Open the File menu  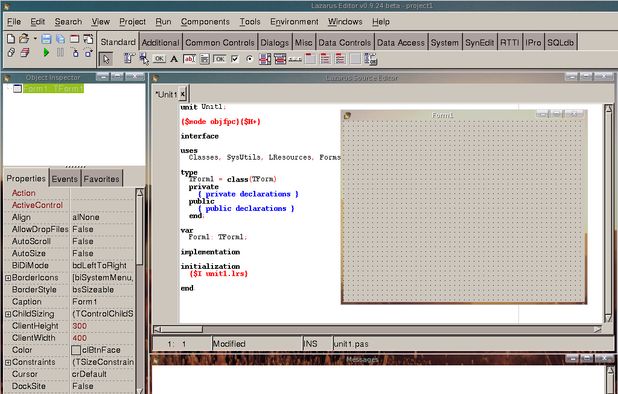[14, 22]
